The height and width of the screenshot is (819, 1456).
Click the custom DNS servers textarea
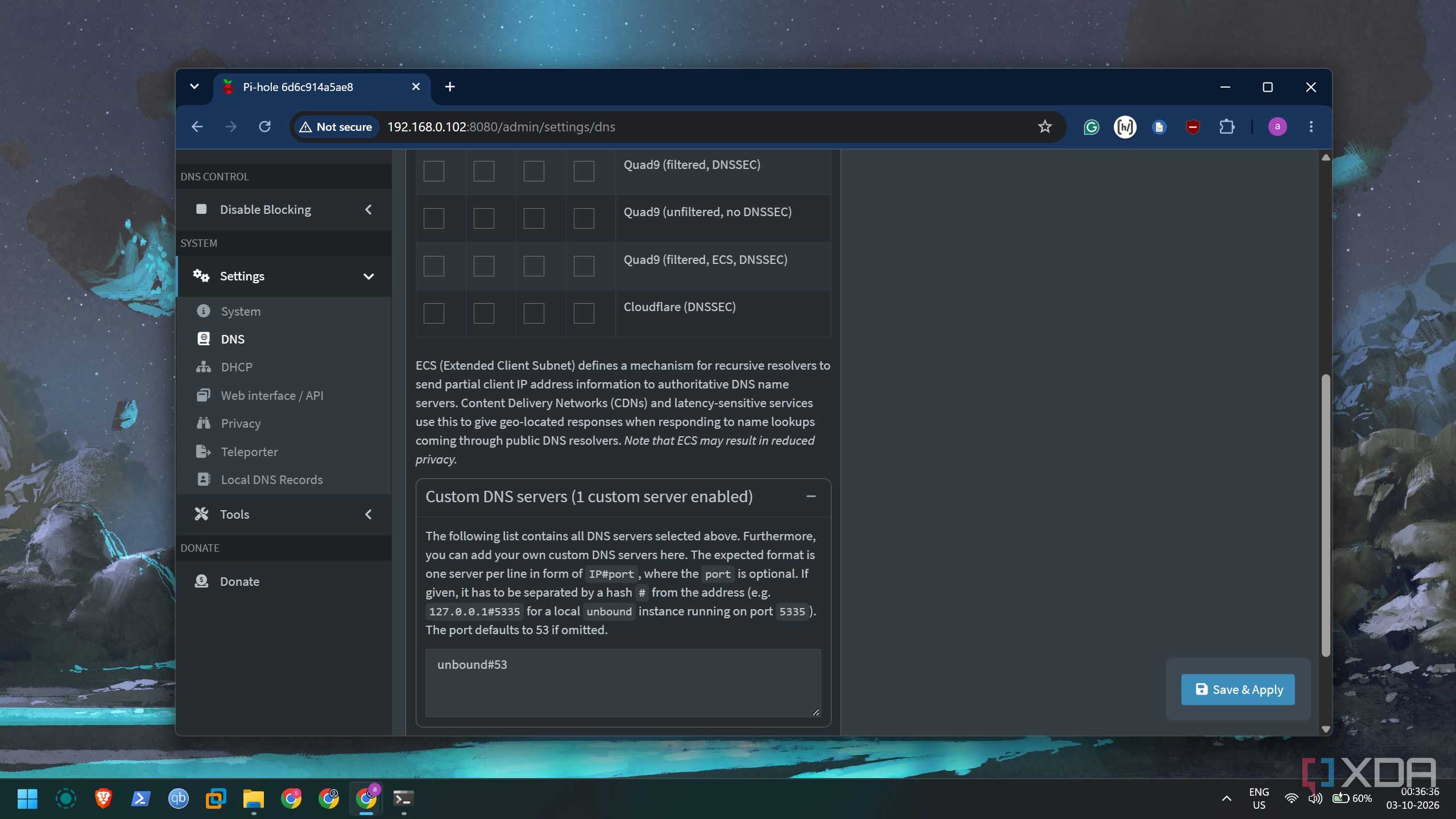pyautogui.click(x=623, y=682)
